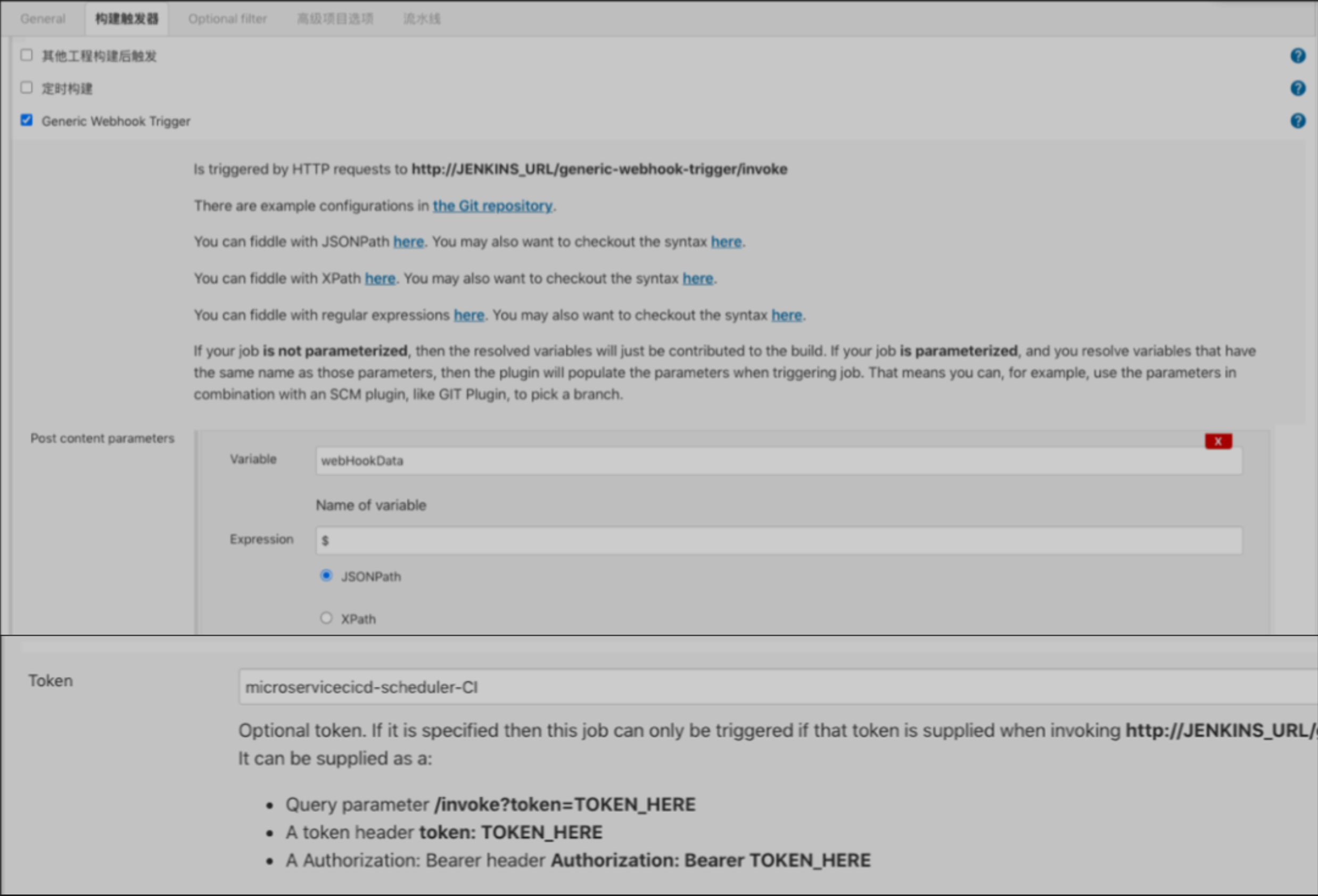
Task: Click the JSONPath fiddle here link
Action: tap(408, 242)
